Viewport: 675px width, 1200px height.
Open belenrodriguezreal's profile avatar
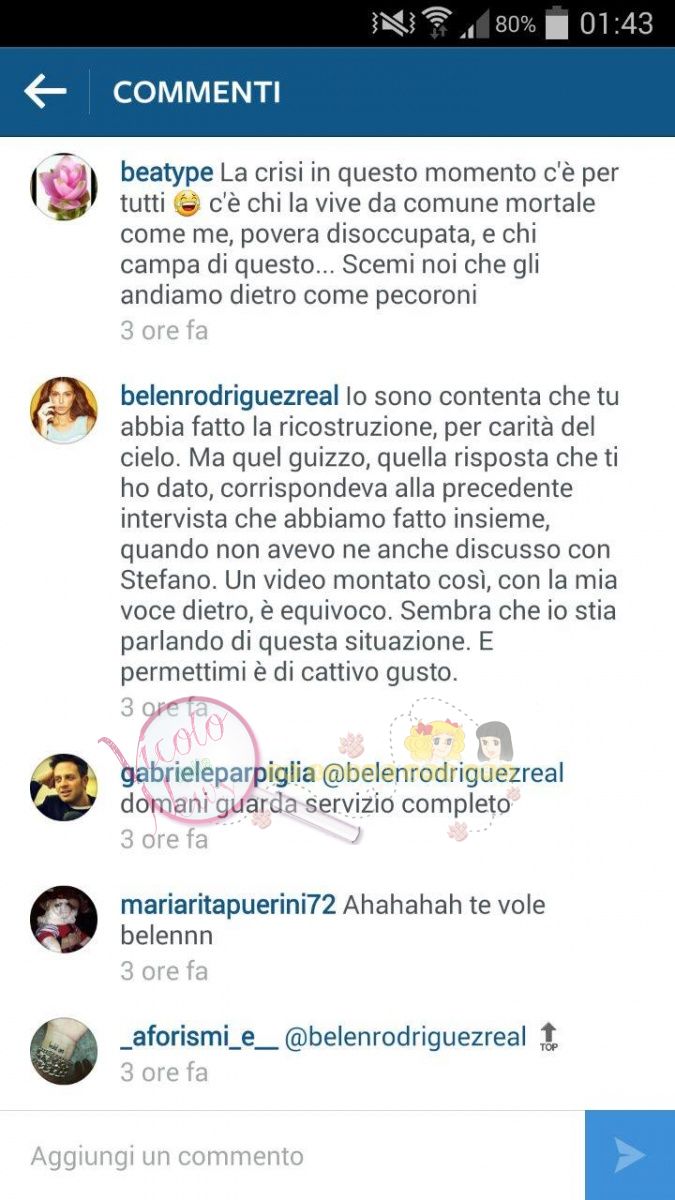(64, 410)
